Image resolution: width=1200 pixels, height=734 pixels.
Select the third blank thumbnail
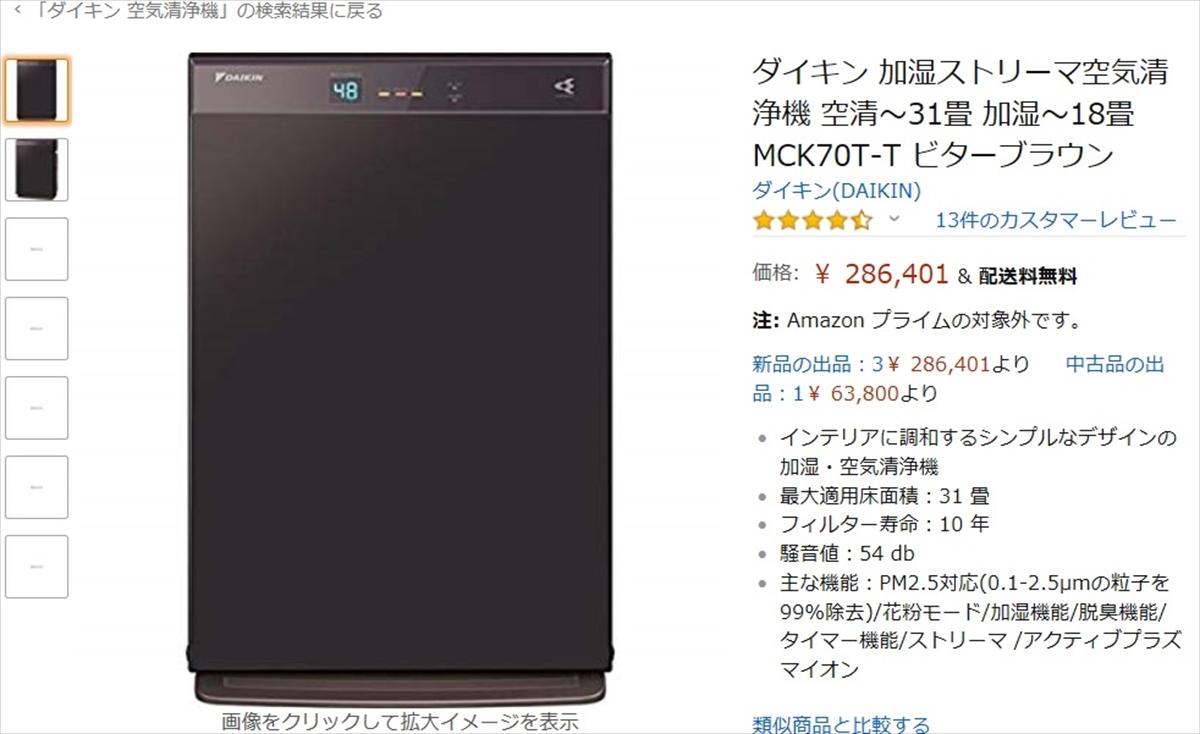37,249
